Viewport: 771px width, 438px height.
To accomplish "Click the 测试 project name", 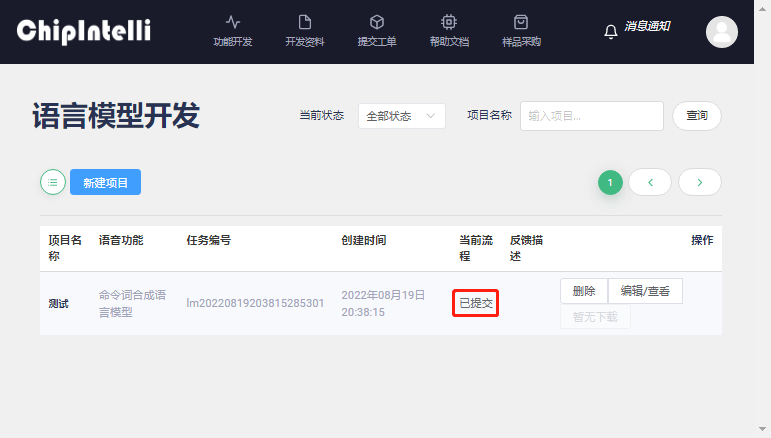I will click(x=59, y=303).
